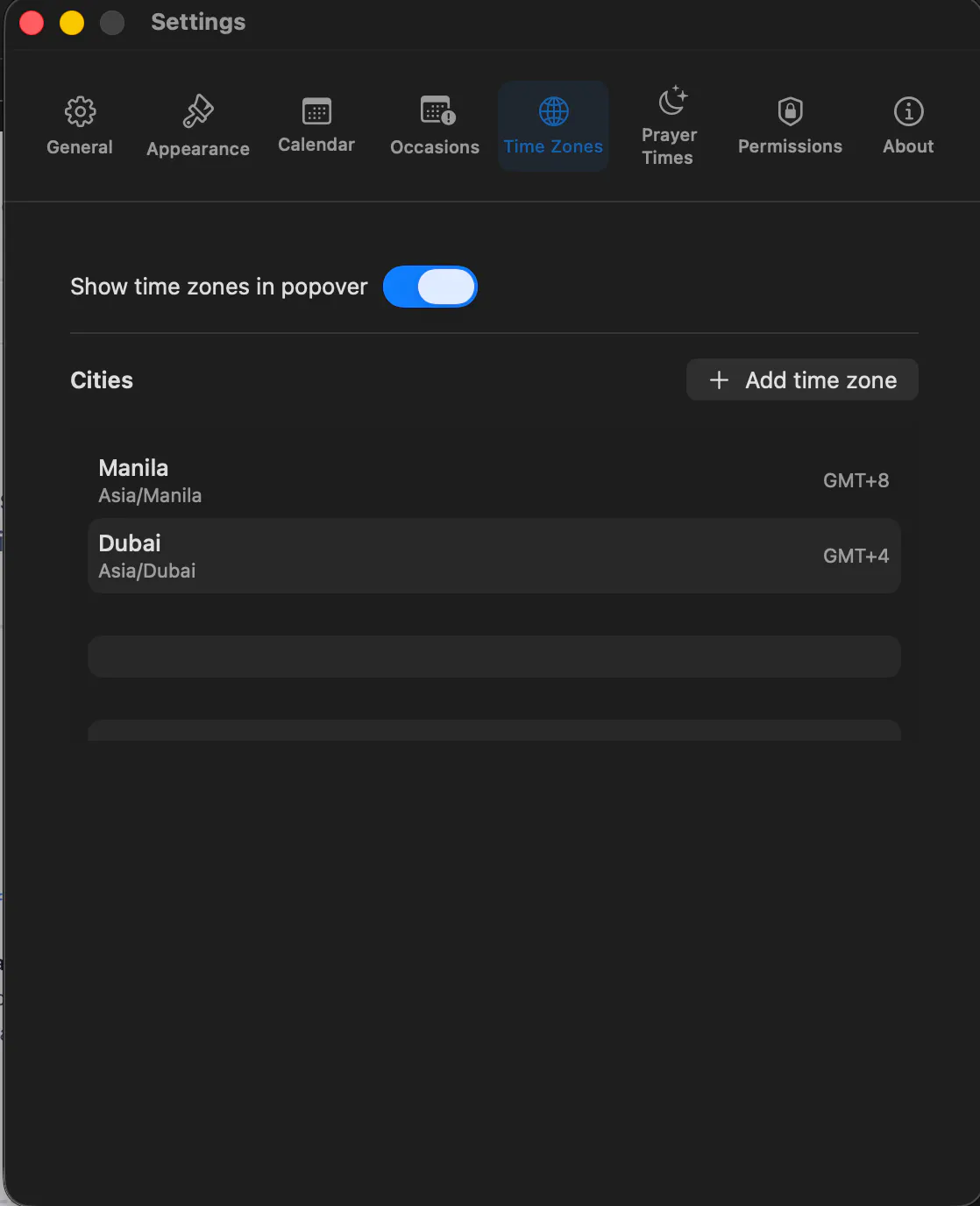Click the GMT+8 offset value
The height and width of the screenshot is (1206, 980).
pyautogui.click(x=856, y=480)
